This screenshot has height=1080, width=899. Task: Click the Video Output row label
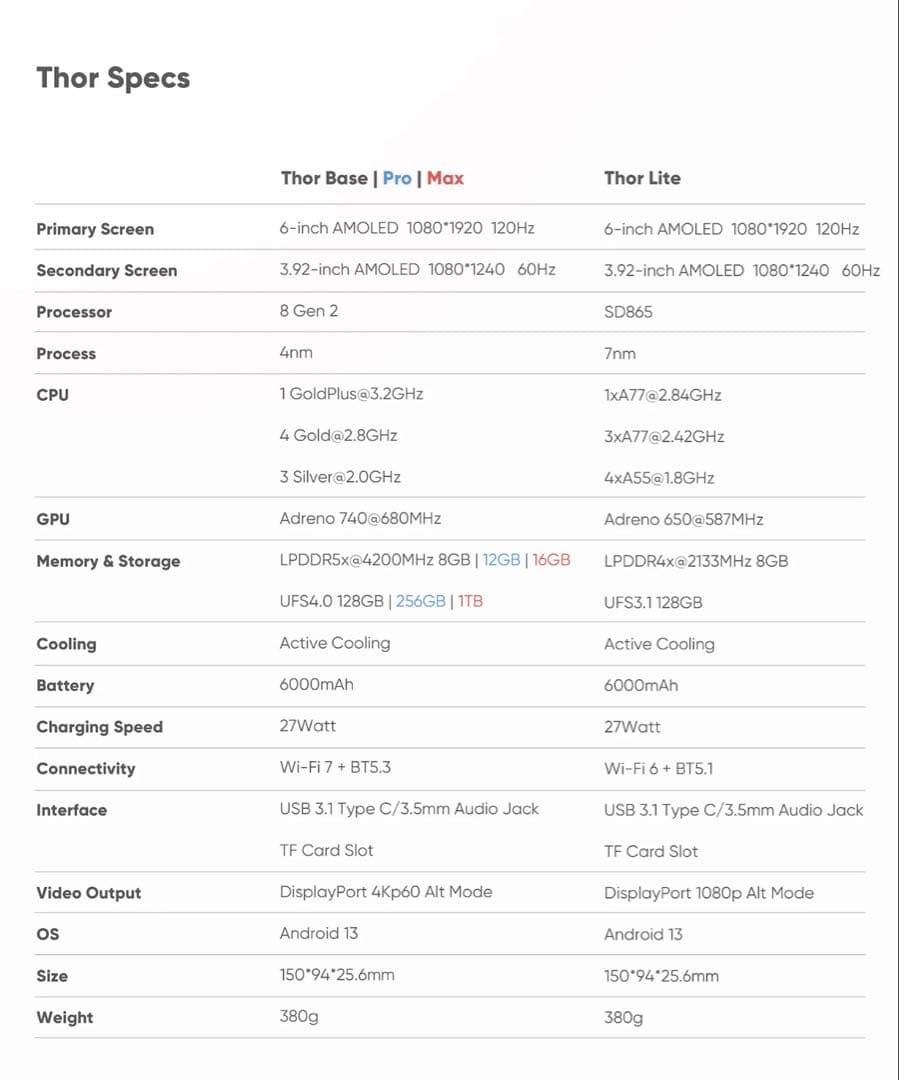point(88,893)
